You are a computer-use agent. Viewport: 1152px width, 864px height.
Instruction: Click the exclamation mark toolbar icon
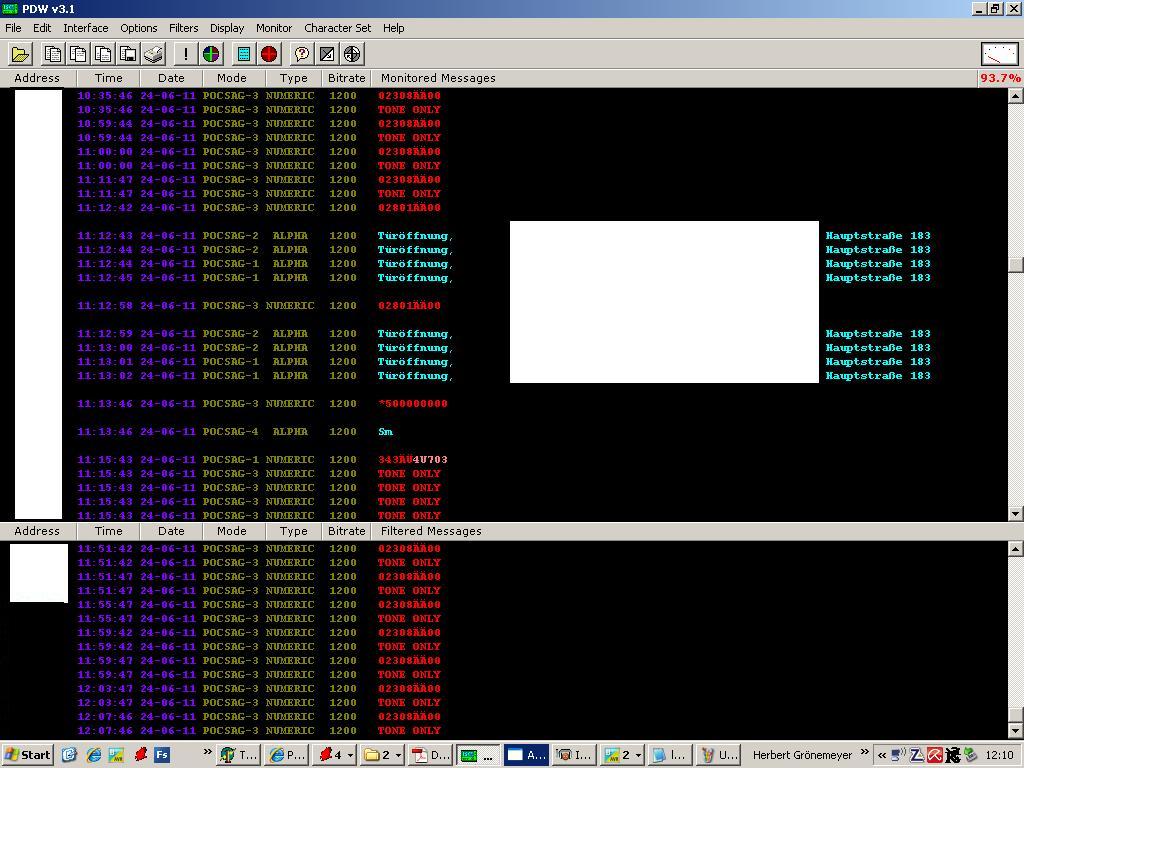click(x=185, y=54)
